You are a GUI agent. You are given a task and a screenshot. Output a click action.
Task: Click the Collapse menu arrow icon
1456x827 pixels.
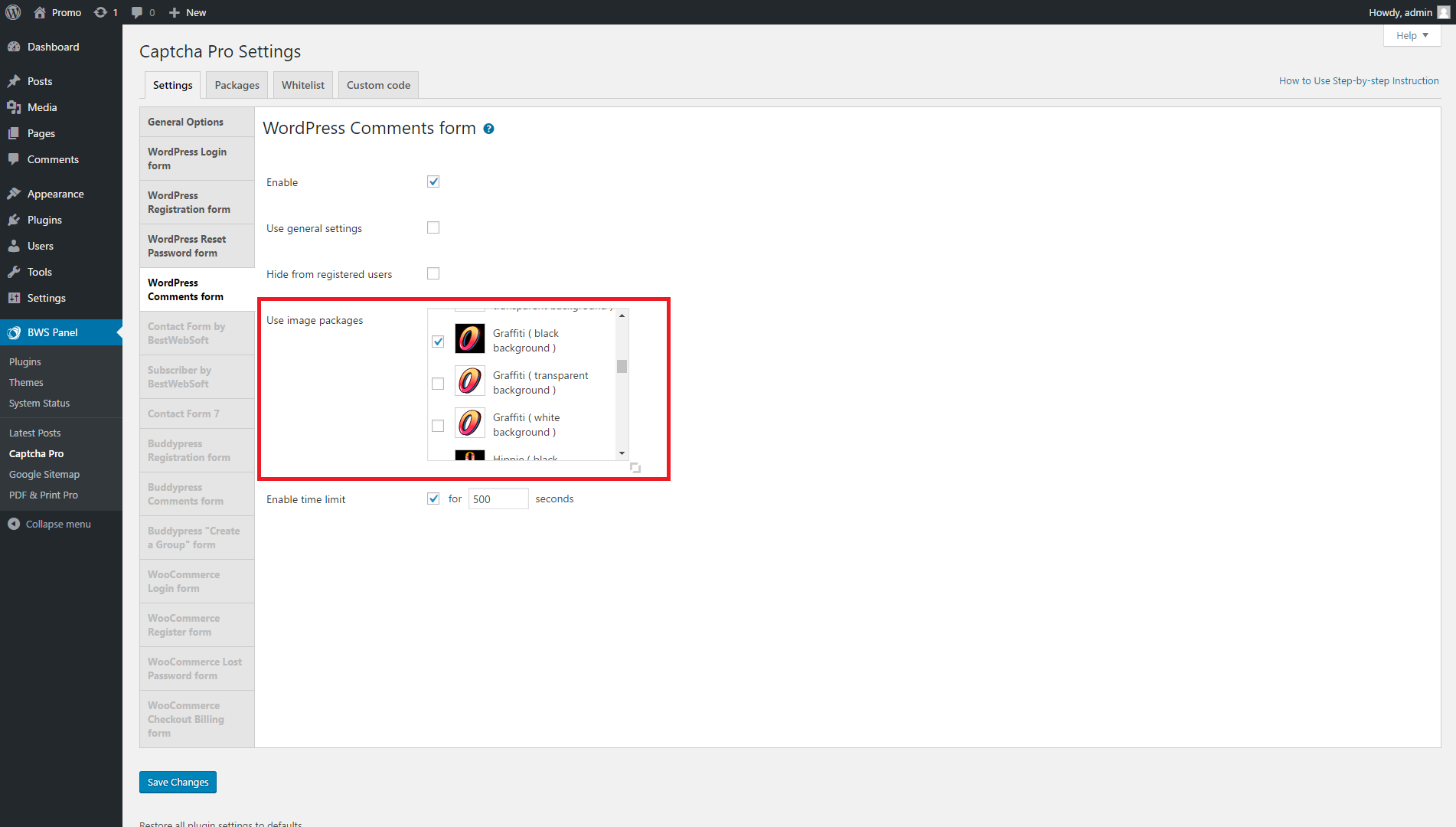tap(14, 524)
